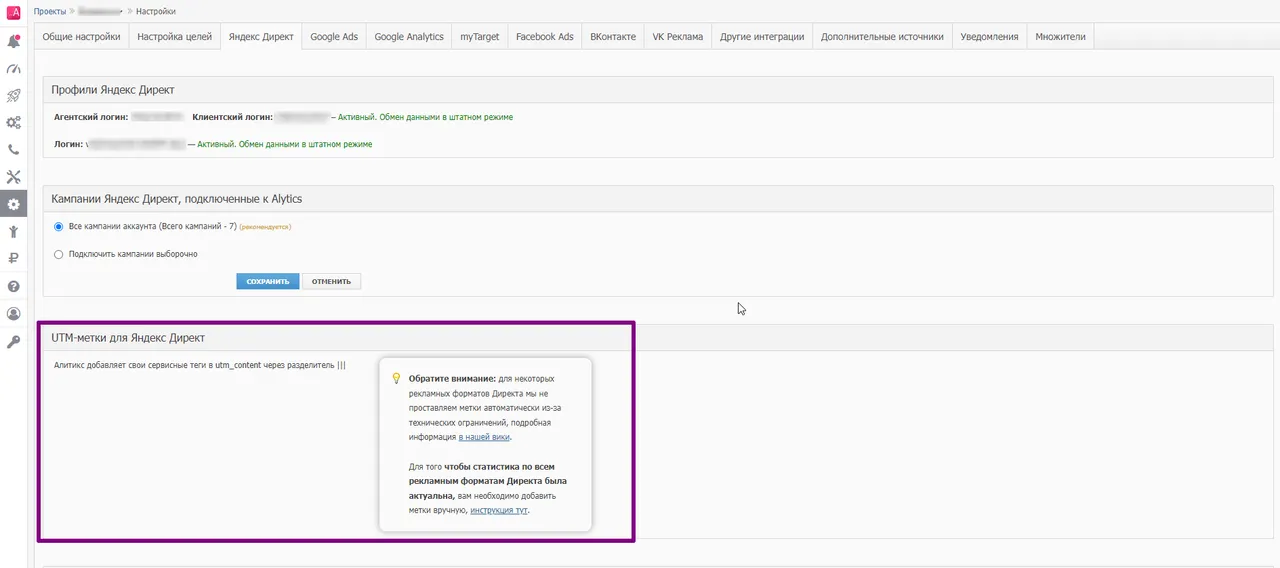Click the Агентский логин label
Image resolution: width=1280 pixels, height=568 pixels.
(91, 117)
